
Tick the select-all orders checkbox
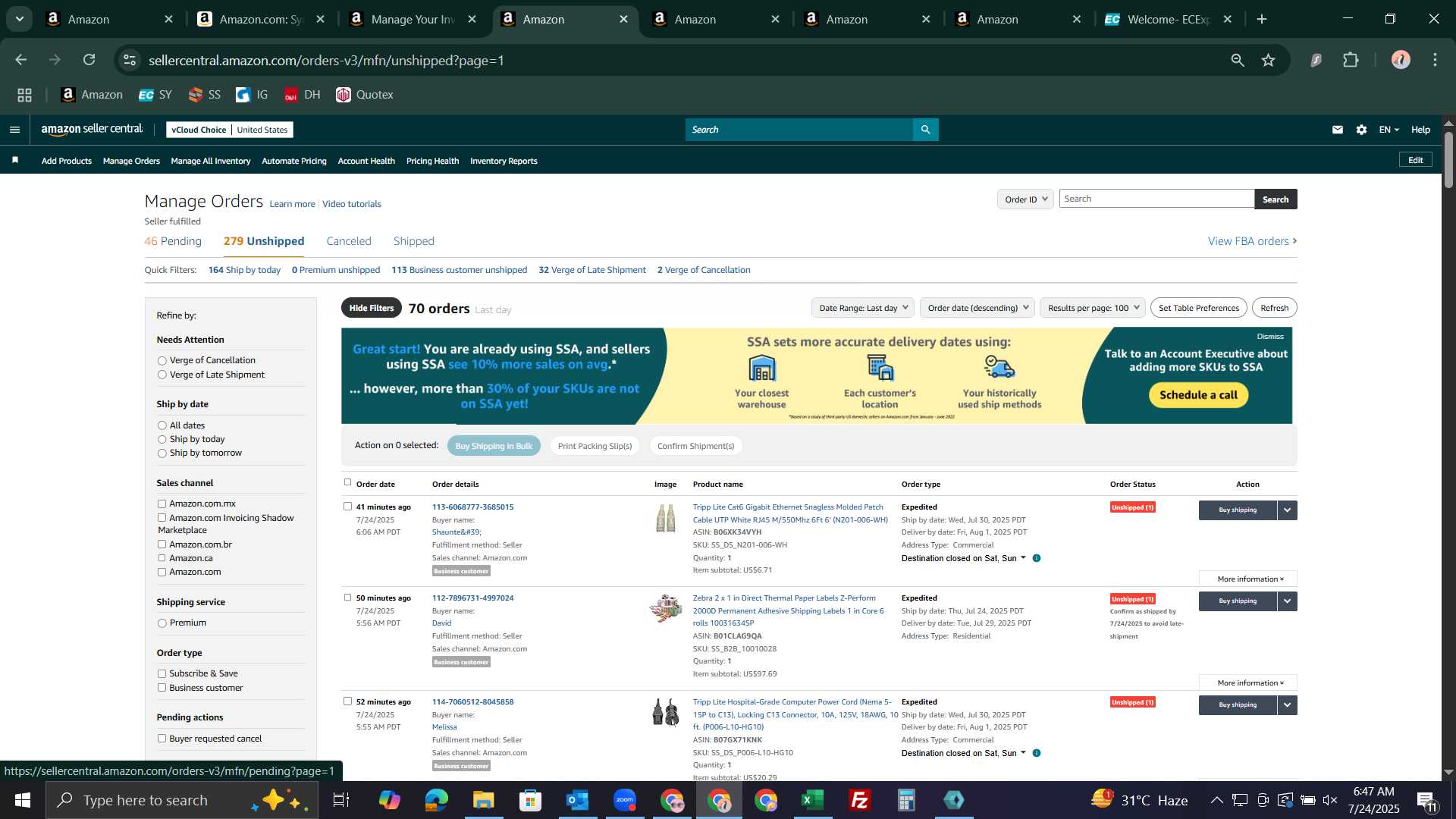click(347, 482)
